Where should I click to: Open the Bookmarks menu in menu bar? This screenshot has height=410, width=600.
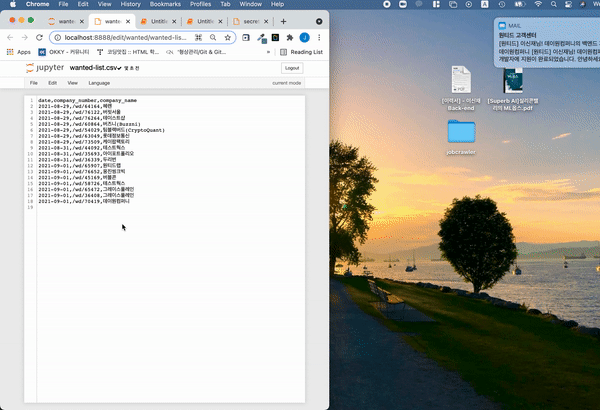[x=165, y=4]
